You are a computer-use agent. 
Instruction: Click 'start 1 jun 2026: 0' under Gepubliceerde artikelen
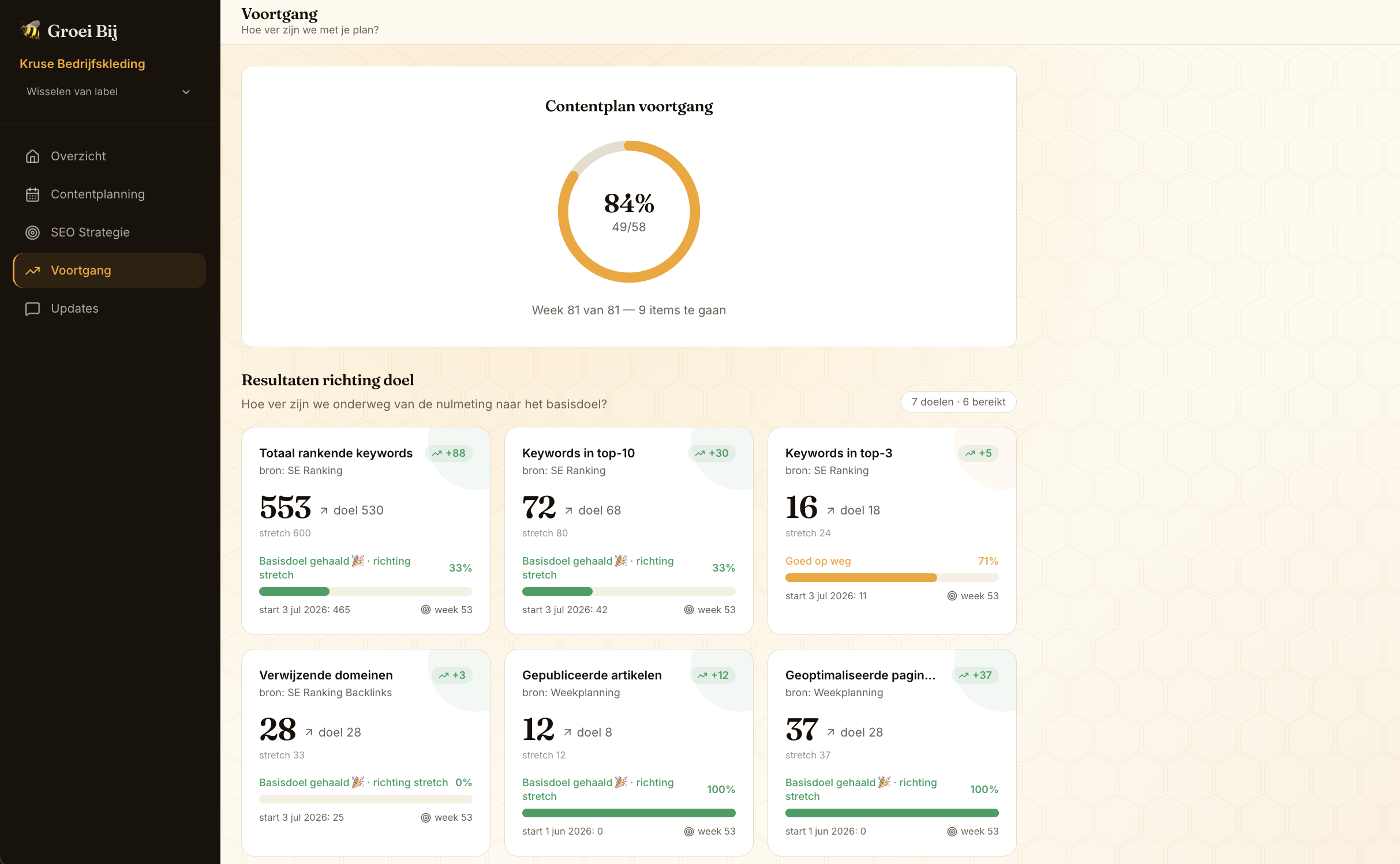[563, 831]
